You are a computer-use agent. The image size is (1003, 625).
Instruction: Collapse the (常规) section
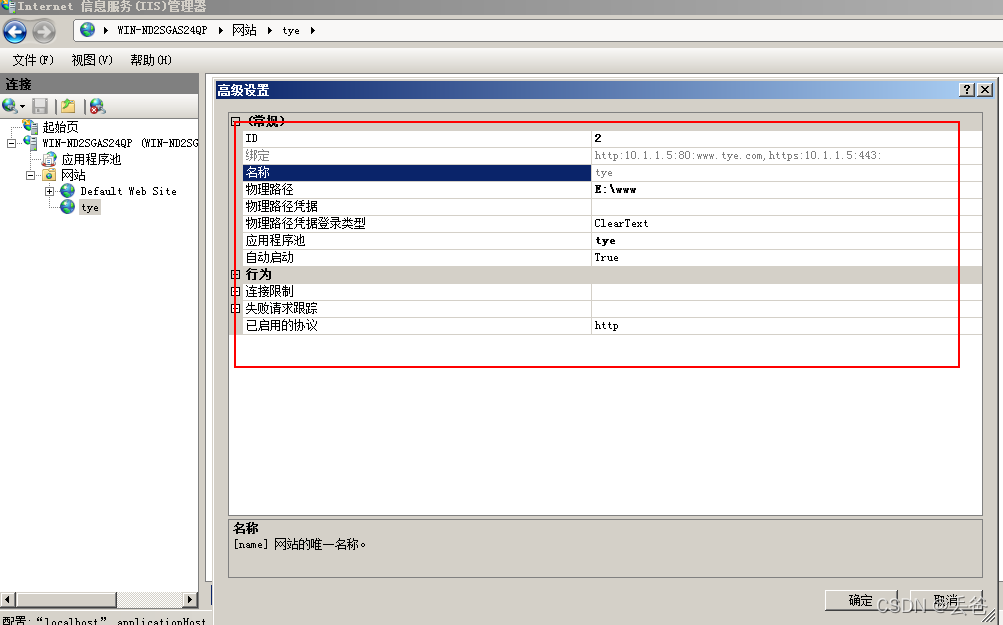235,121
